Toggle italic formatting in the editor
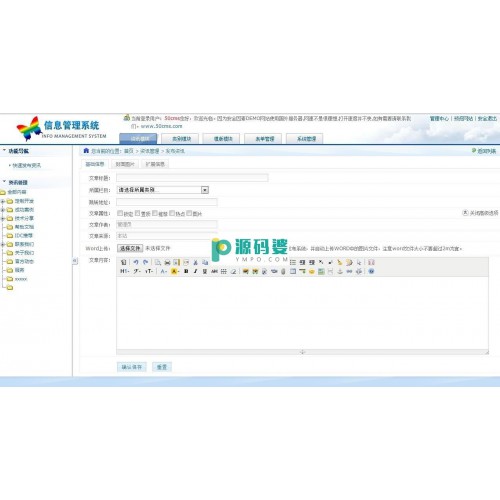 (195, 271)
